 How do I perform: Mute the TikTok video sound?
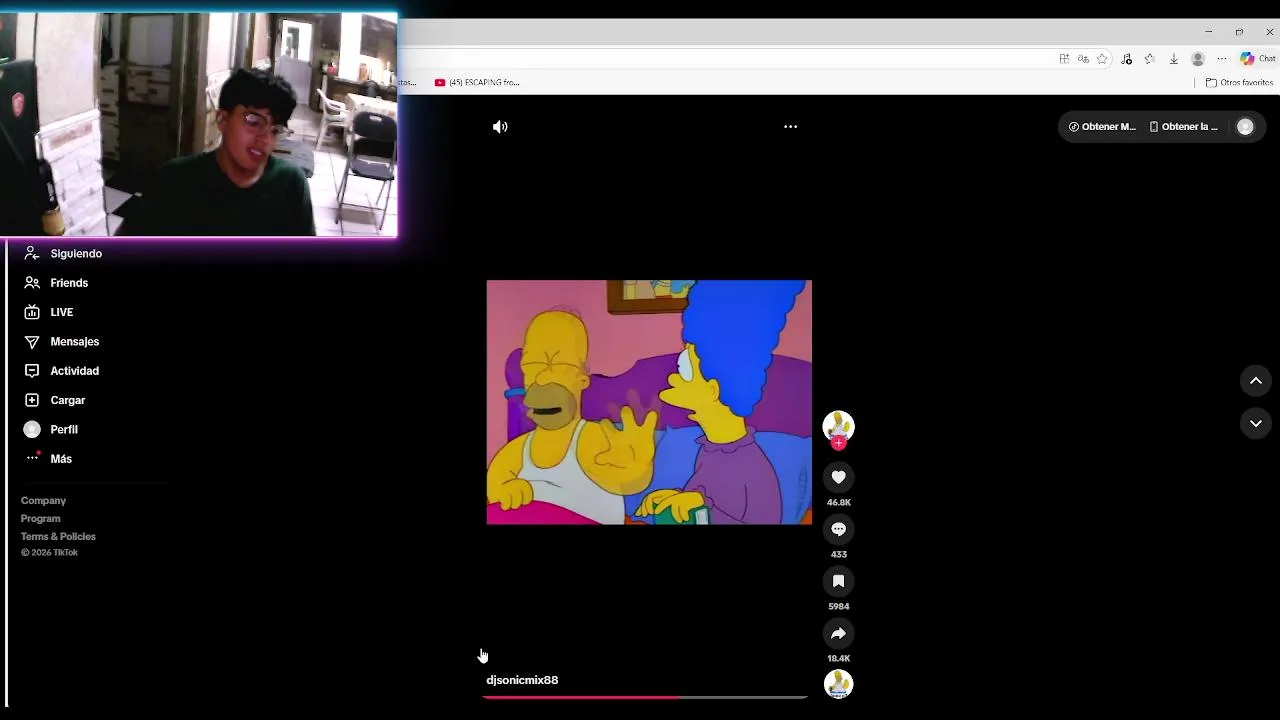click(x=500, y=127)
